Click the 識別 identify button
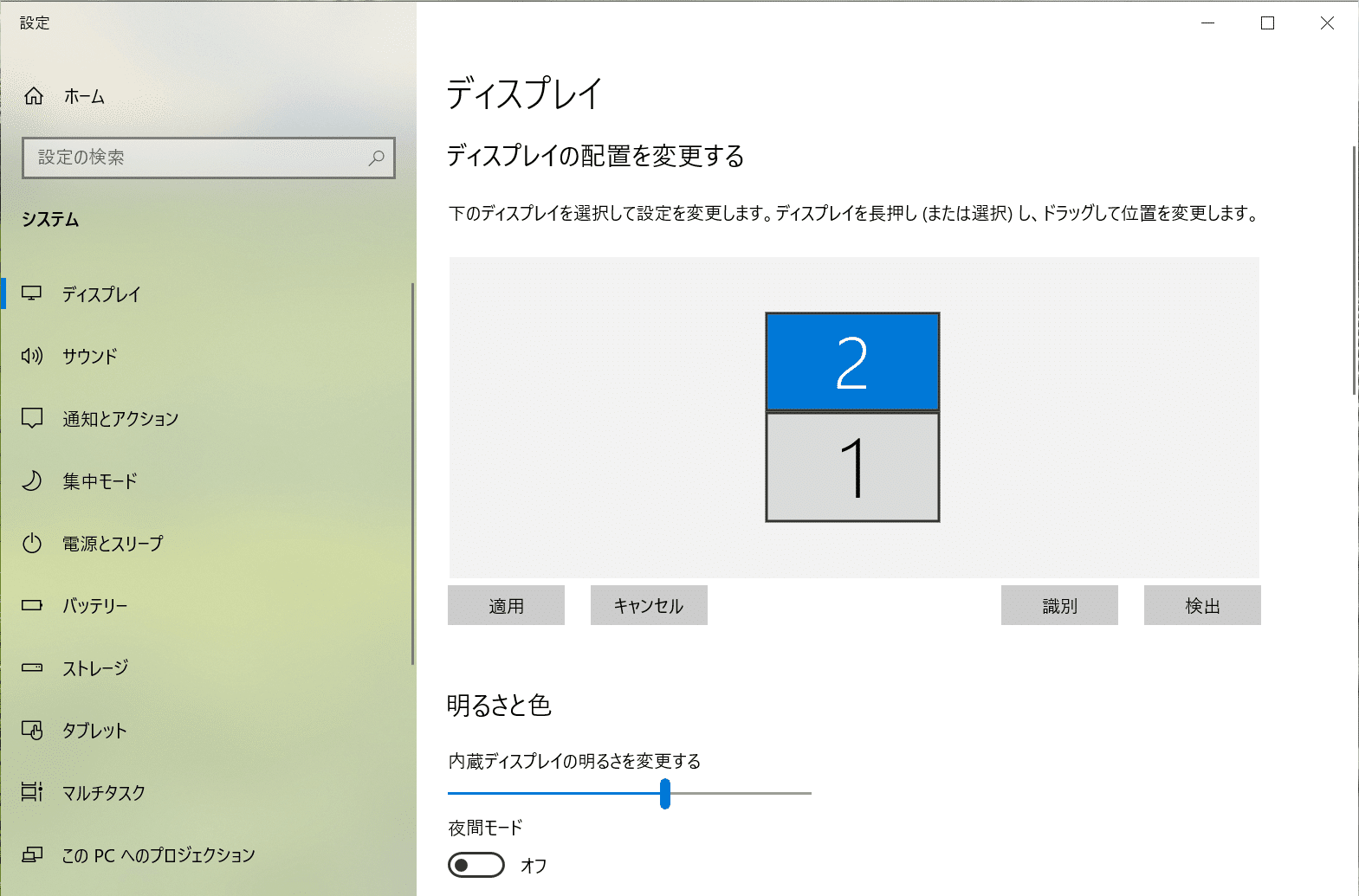 click(x=1059, y=605)
